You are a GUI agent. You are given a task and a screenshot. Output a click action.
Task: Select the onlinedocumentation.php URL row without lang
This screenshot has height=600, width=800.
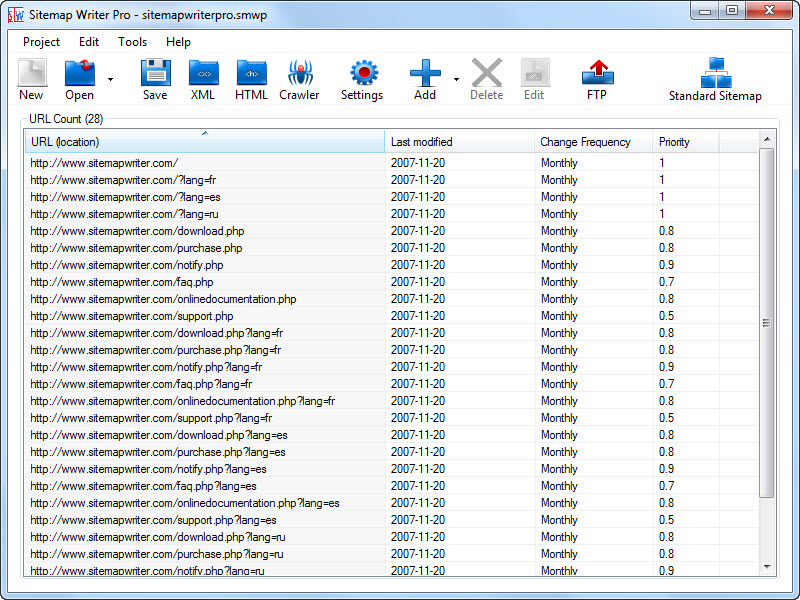(x=391, y=299)
